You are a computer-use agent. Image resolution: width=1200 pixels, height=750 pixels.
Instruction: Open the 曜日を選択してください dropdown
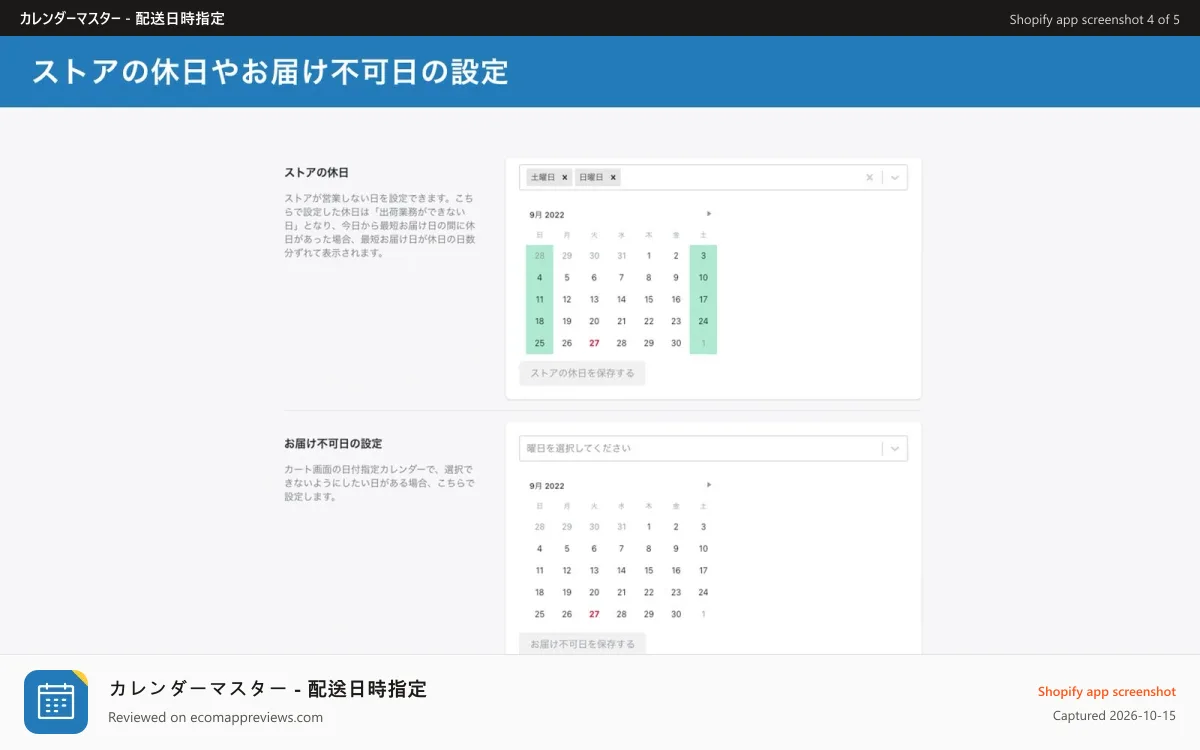713,448
